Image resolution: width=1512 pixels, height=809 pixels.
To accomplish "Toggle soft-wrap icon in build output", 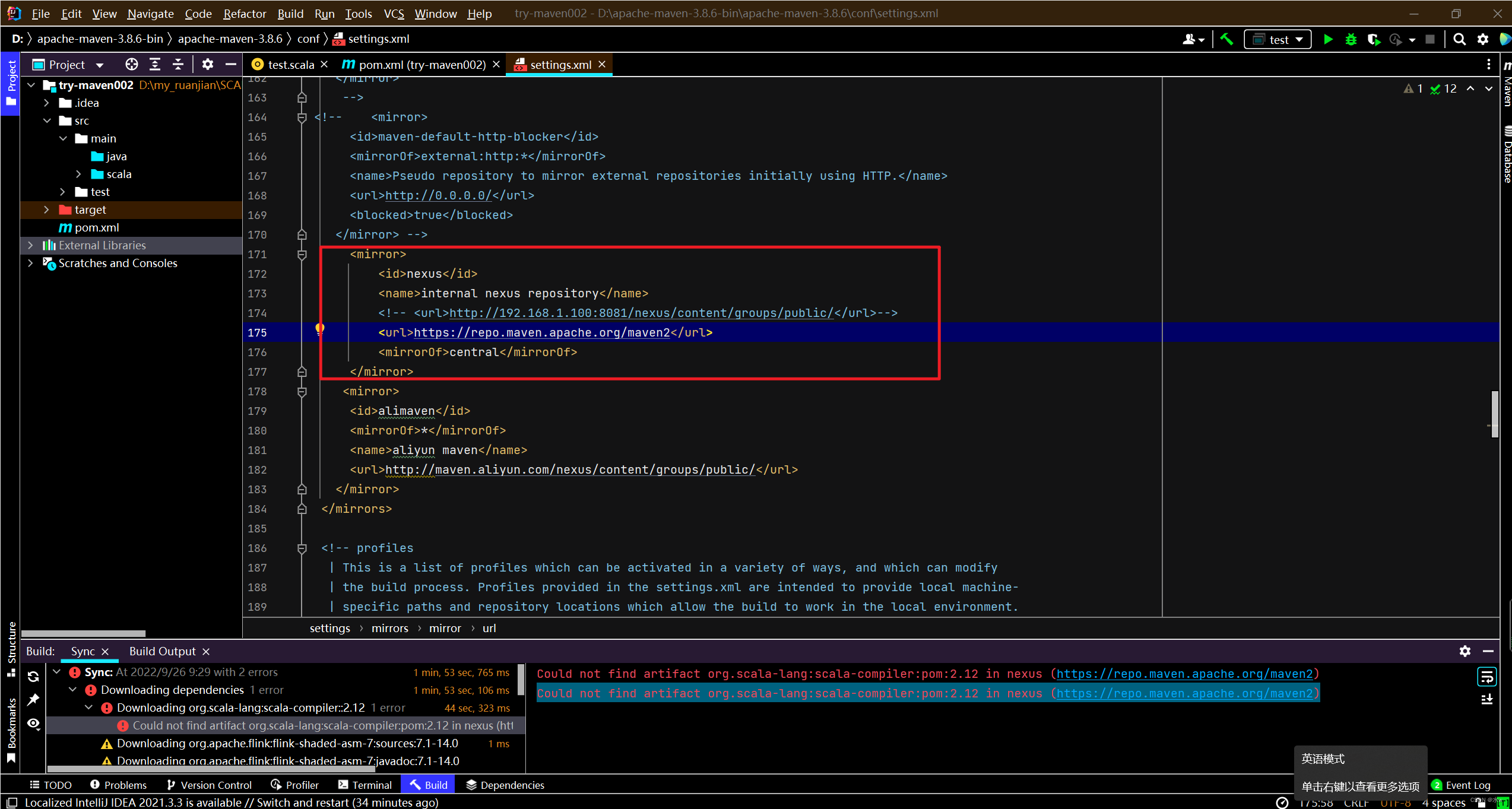I will [x=1486, y=677].
